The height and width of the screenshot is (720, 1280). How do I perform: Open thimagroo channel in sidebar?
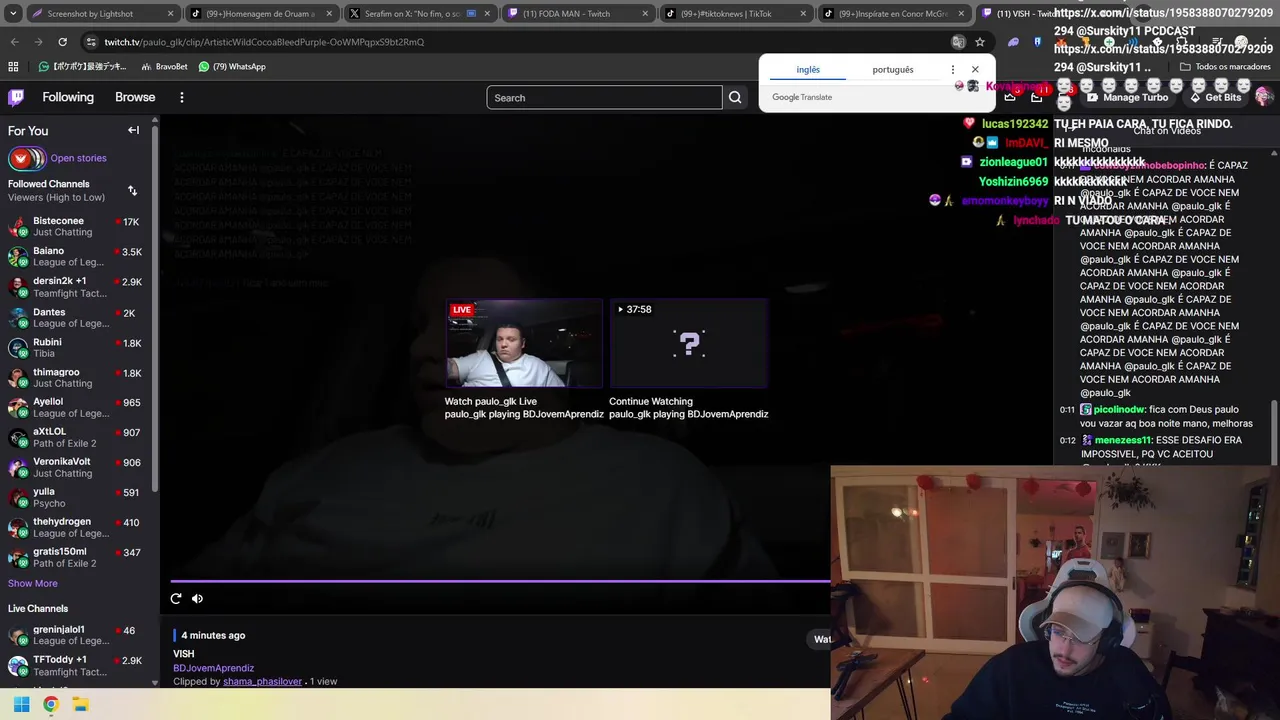(x=76, y=377)
